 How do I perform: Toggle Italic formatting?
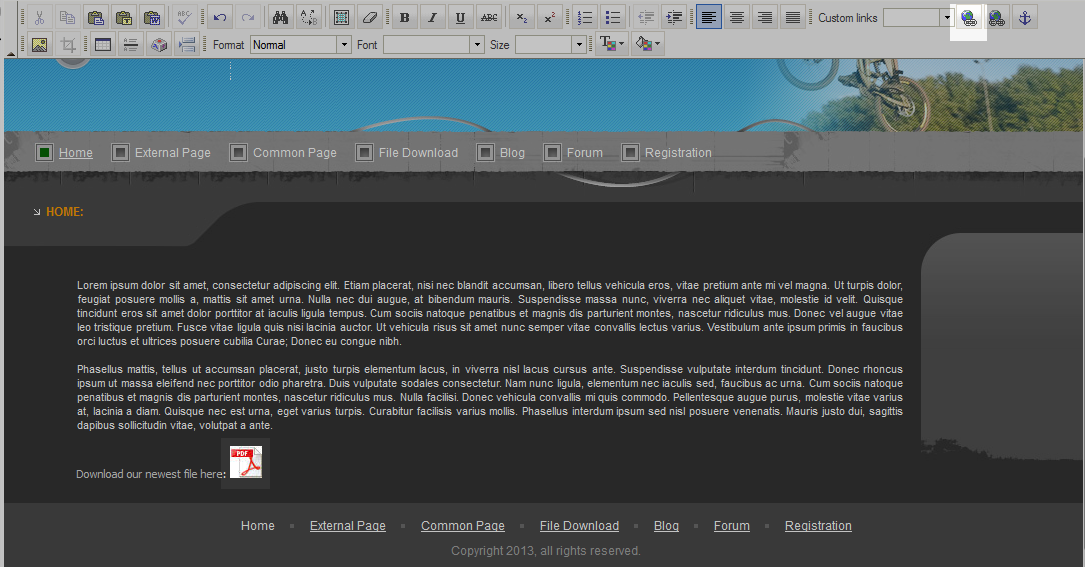click(x=432, y=17)
